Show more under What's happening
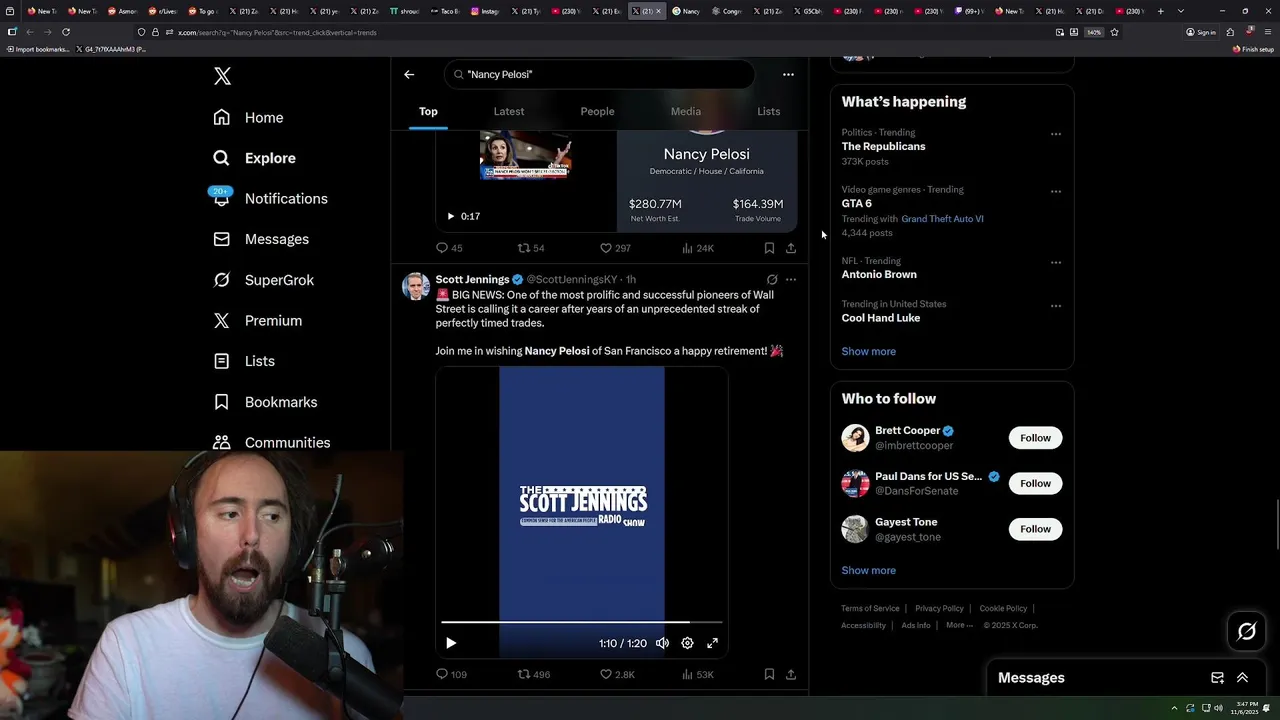This screenshot has width=1280, height=720. [x=869, y=351]
